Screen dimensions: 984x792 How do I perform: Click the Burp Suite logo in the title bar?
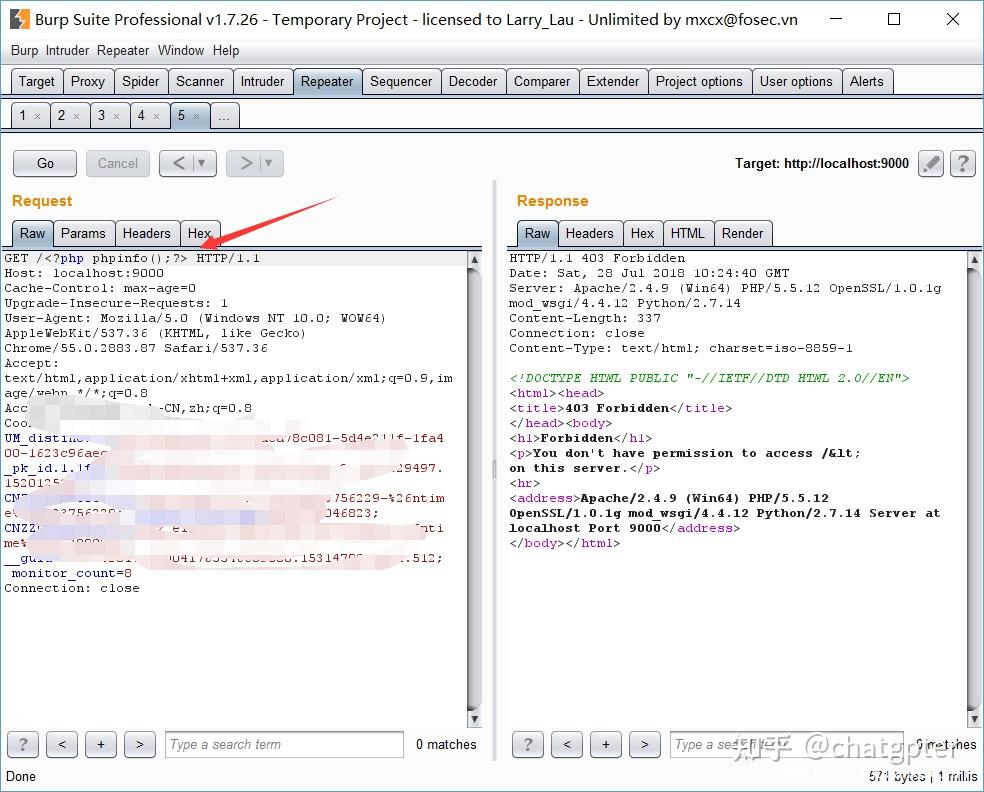19,19
